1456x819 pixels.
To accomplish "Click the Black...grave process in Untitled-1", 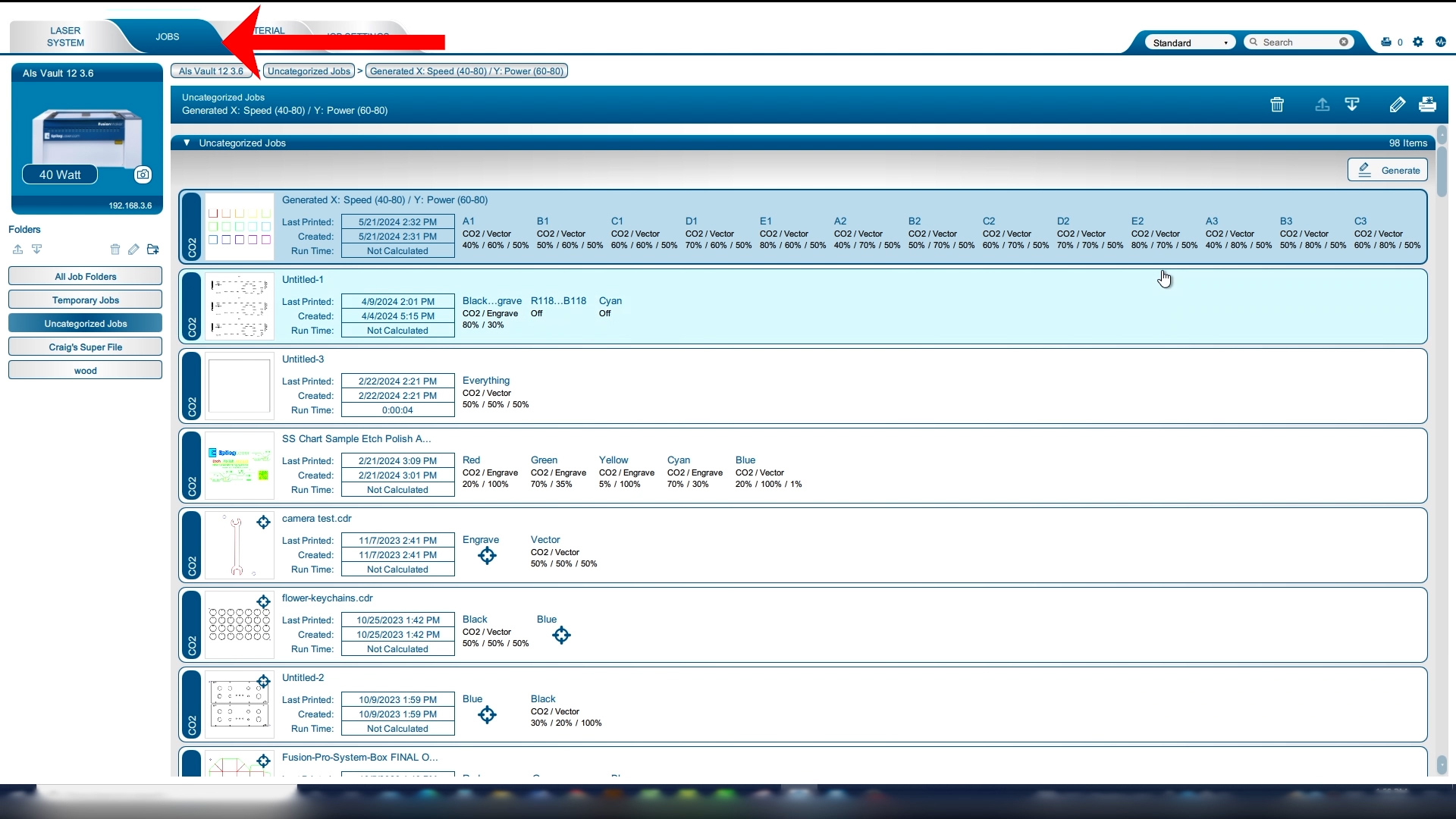I will 492,312.
